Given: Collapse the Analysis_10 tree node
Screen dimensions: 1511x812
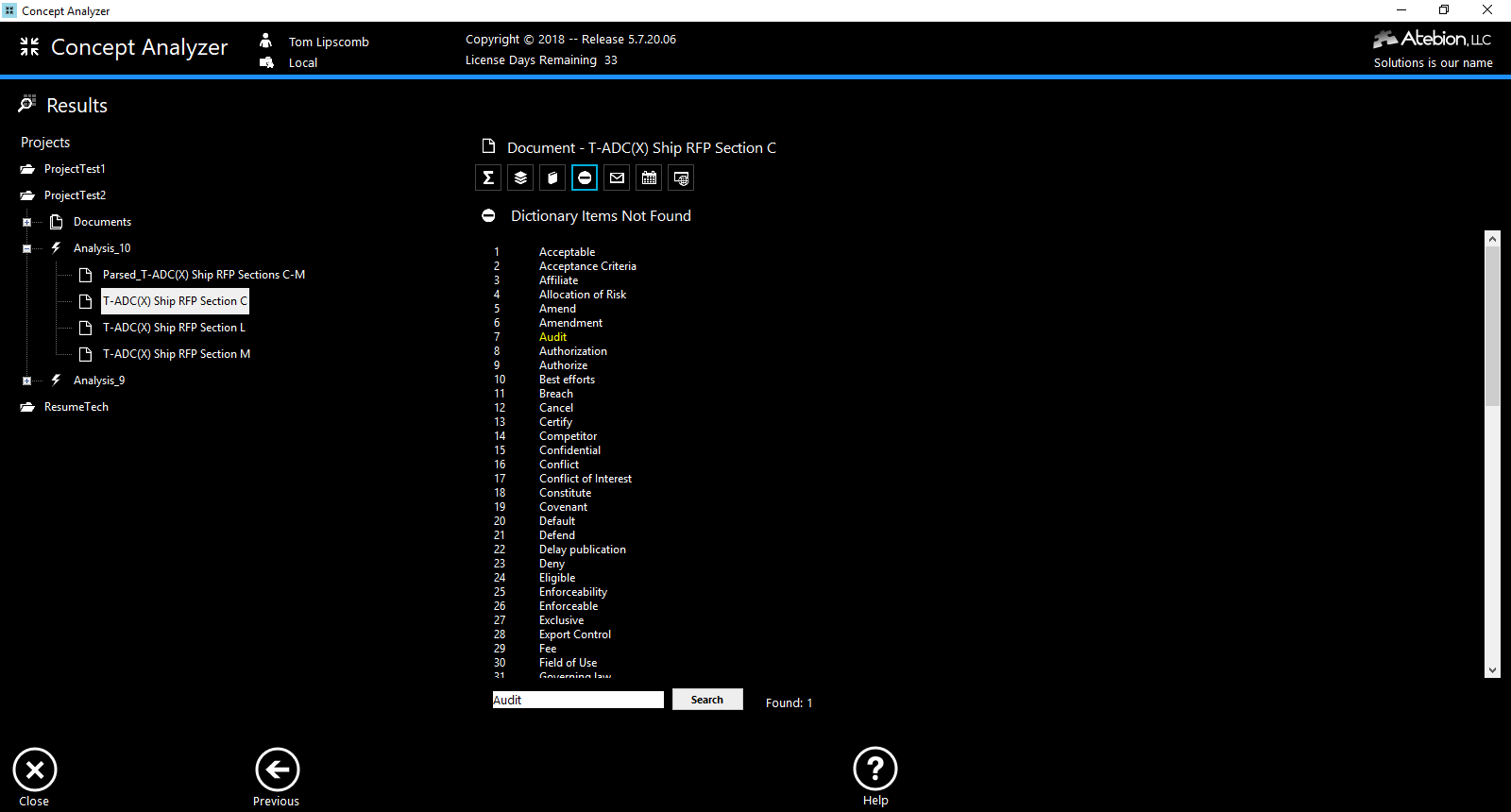Looking at the screenshot, I should pyautogui.click(x=26, y=249).
